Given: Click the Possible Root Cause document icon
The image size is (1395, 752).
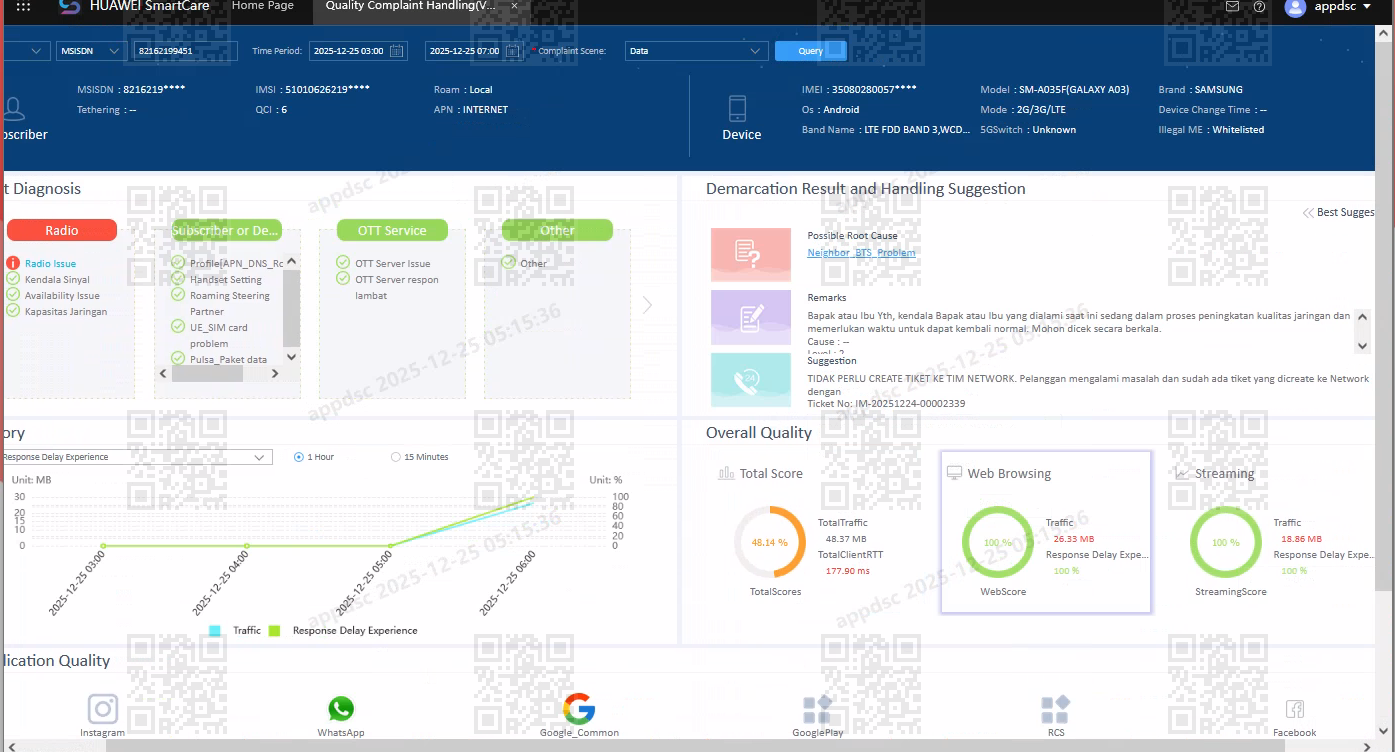Looking at the screenshot, I should 750,254.
